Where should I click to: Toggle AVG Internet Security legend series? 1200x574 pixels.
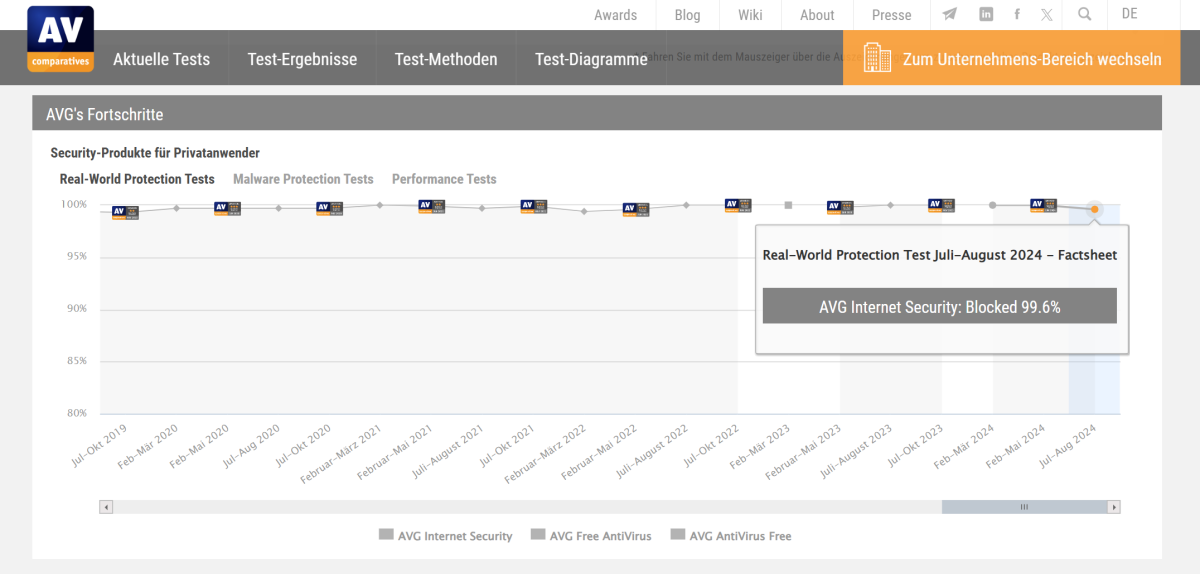coord(445,536)
